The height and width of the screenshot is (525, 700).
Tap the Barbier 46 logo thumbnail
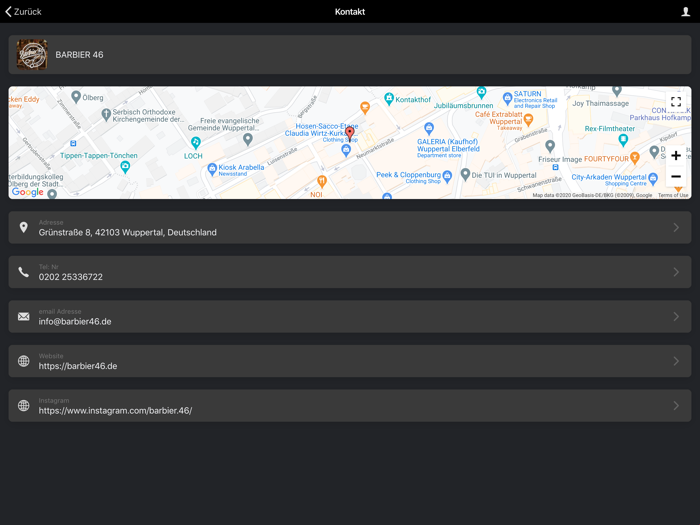pyautogui.click(x=32, y=54)
